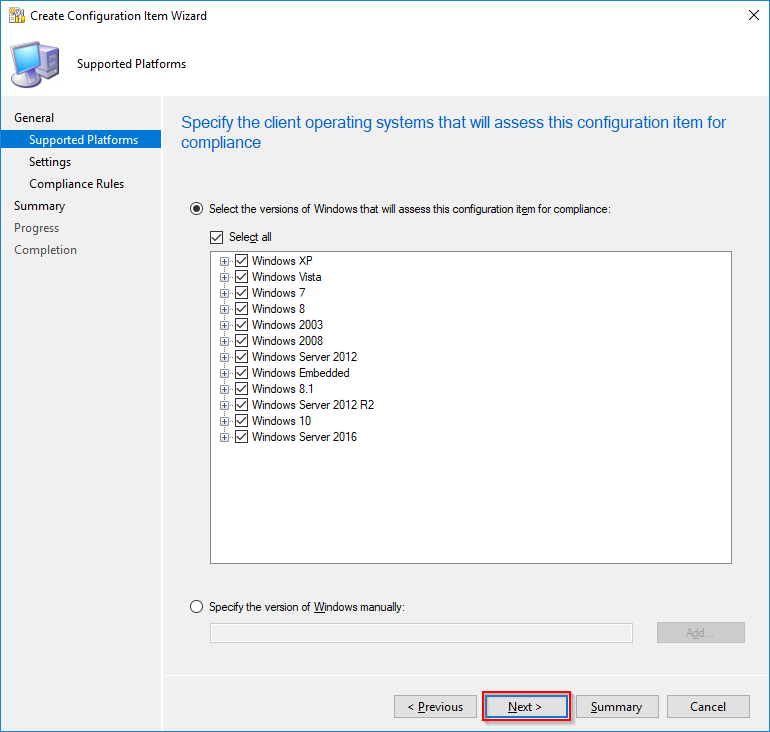Image resolution: width=770 pixels, height=732 pixels.
Task: Expand the Windows Server 2012 tree node
Action: (x=224, y=357)
